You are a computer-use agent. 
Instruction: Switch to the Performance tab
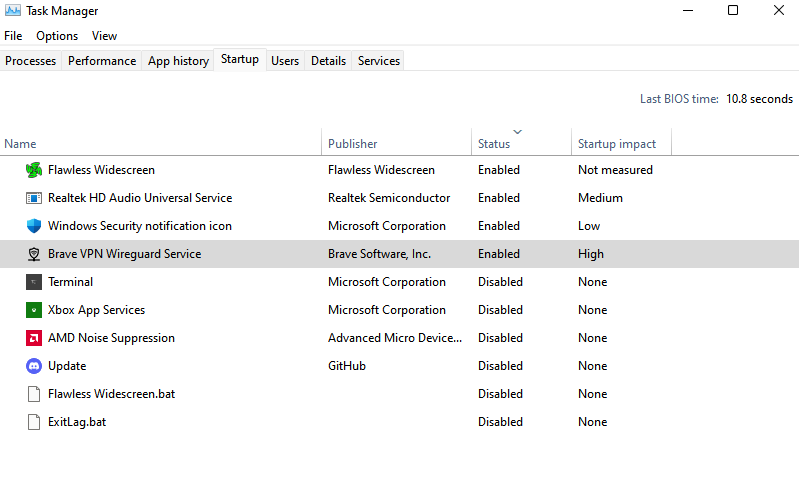click(x=102, y=61)
